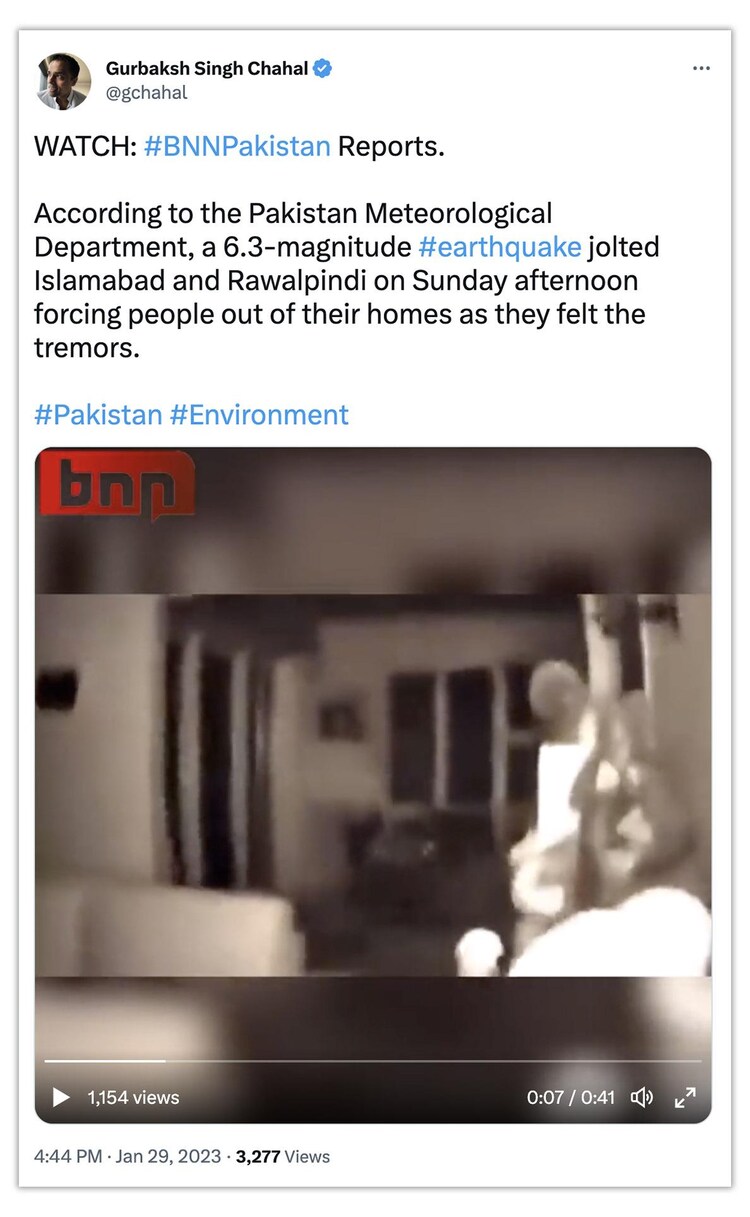
Task: Click the 0:07 / 0:41 time indicator
Action: (571, 1097)
